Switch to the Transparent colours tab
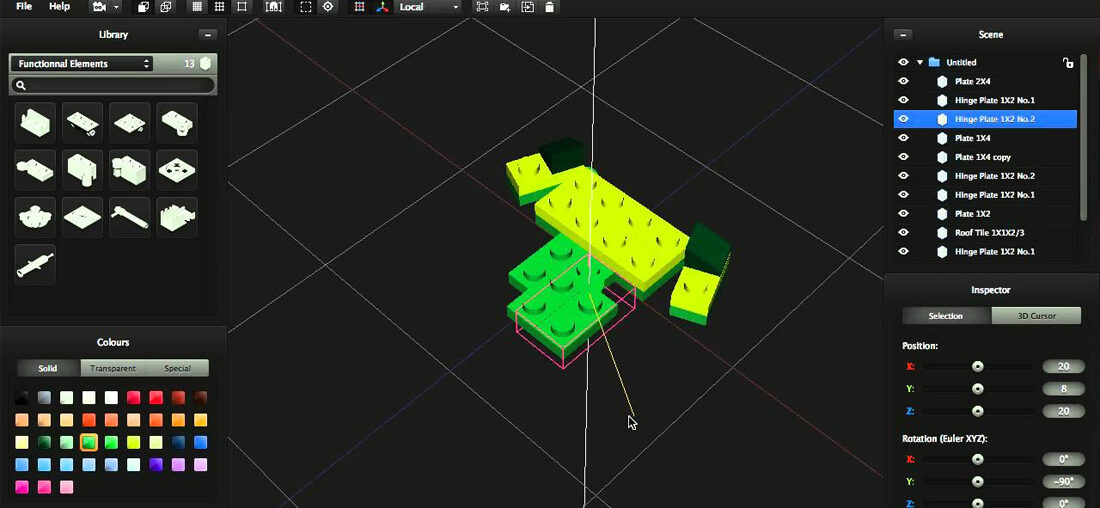The image size is (1100, 508). click(113, 368)
